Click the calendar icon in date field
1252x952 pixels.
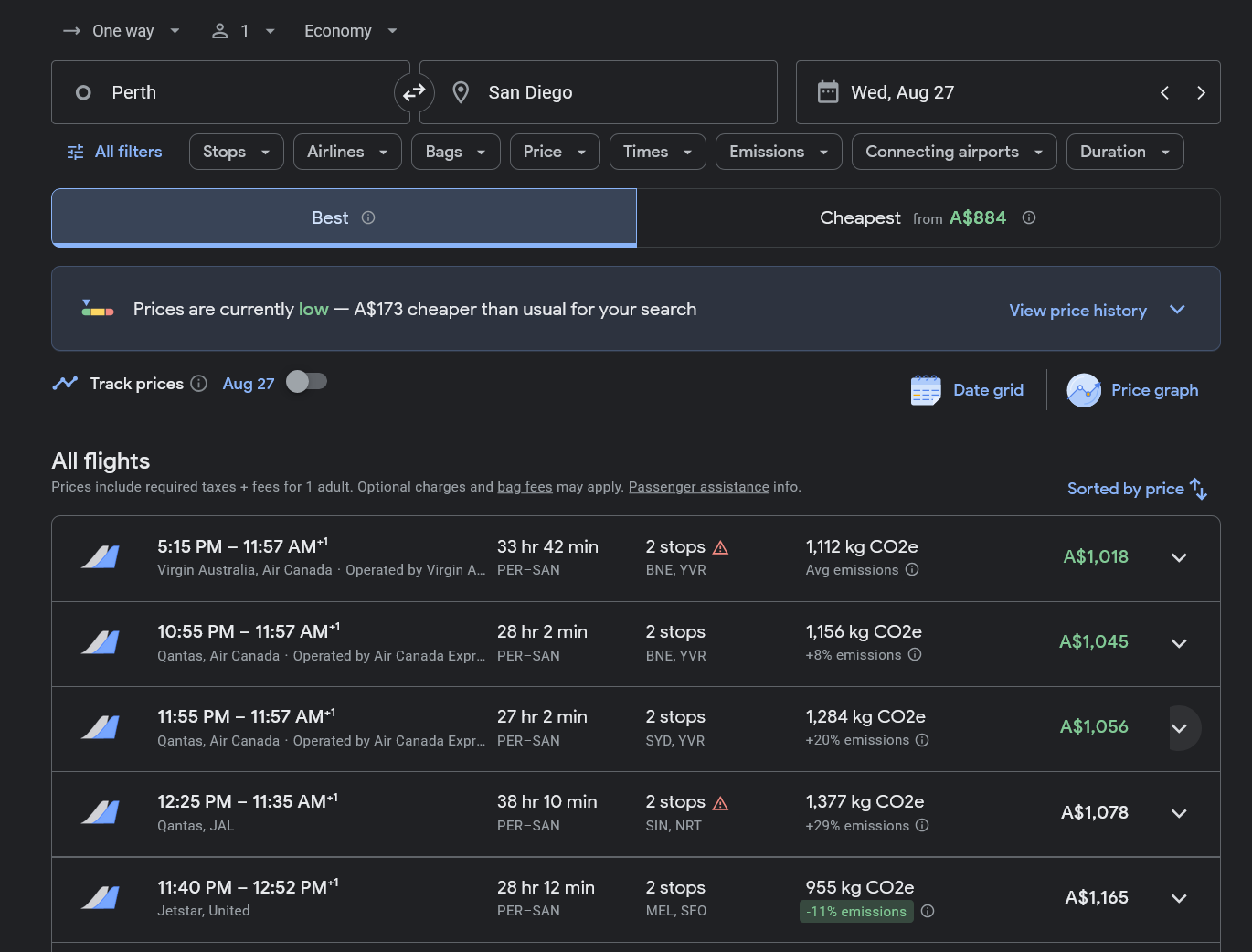[828, 92]
